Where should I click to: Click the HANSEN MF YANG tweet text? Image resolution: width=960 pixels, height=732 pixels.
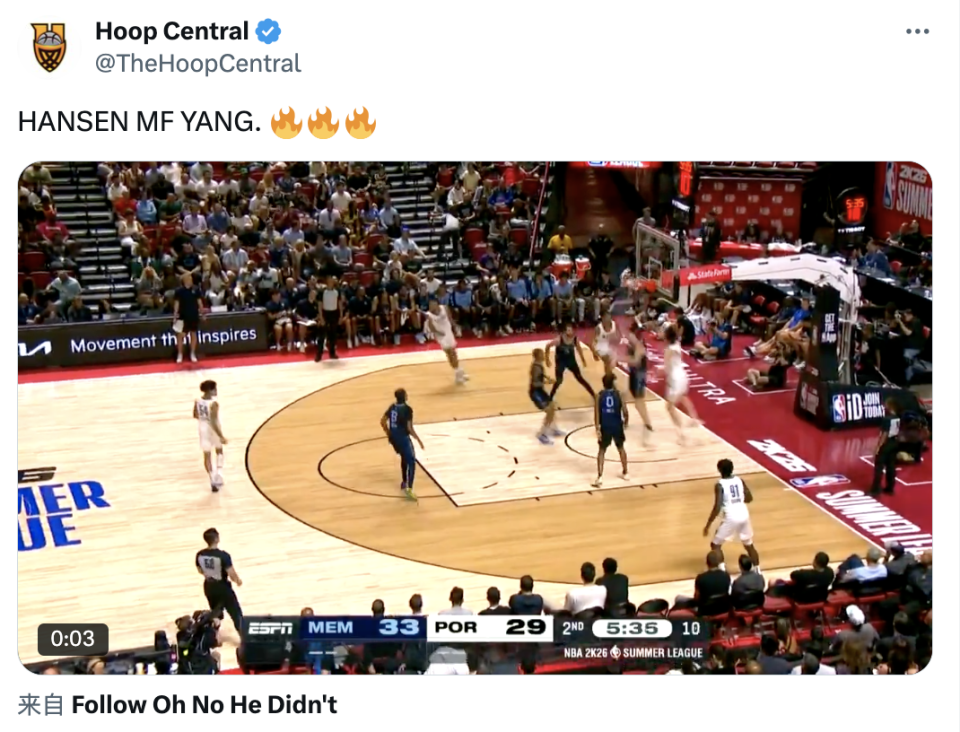[x=140, y=122]
